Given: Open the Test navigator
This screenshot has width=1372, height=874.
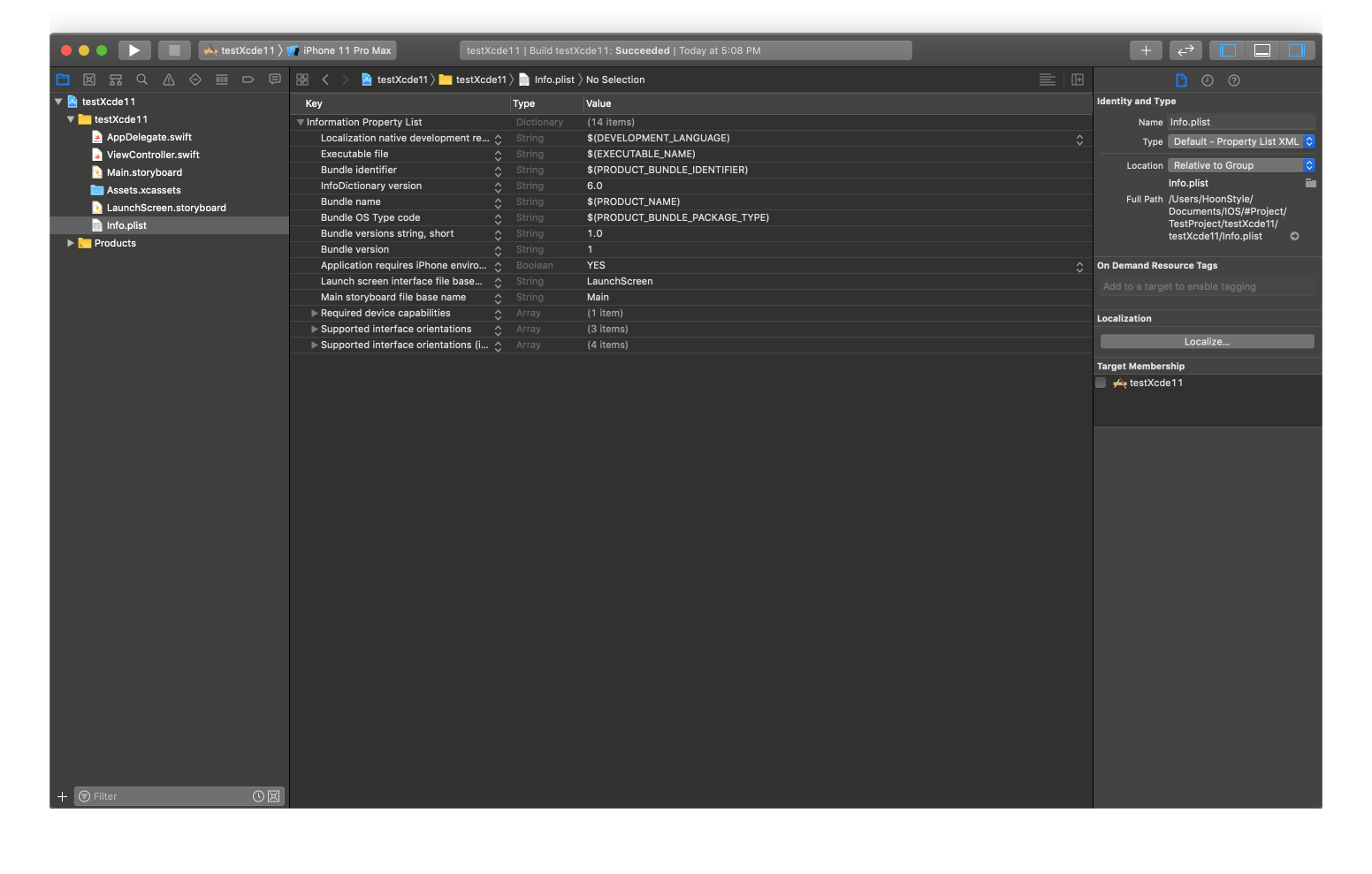Looking at the screenshot, I should click(195, 80).
